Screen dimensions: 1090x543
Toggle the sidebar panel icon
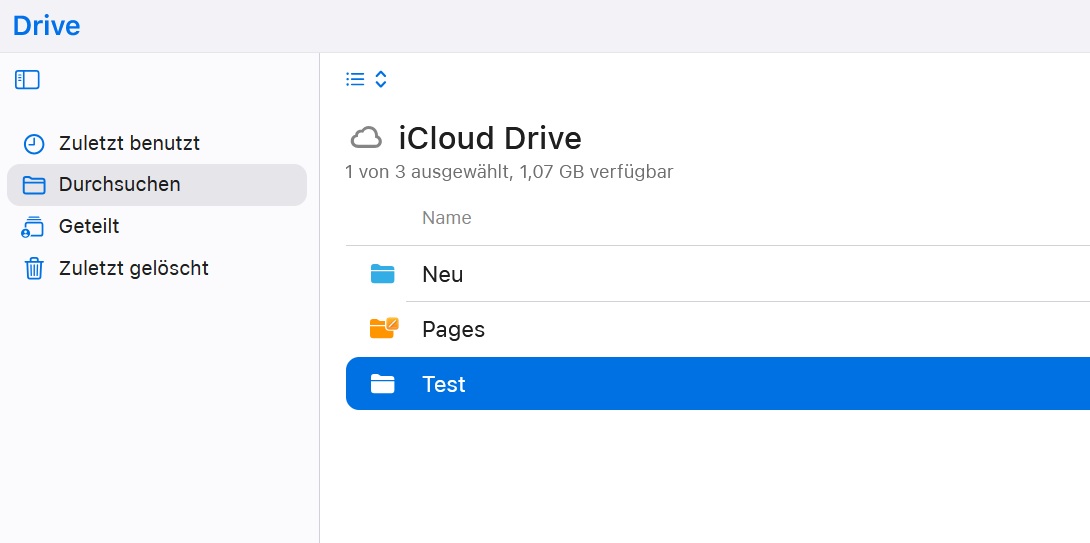27,80
